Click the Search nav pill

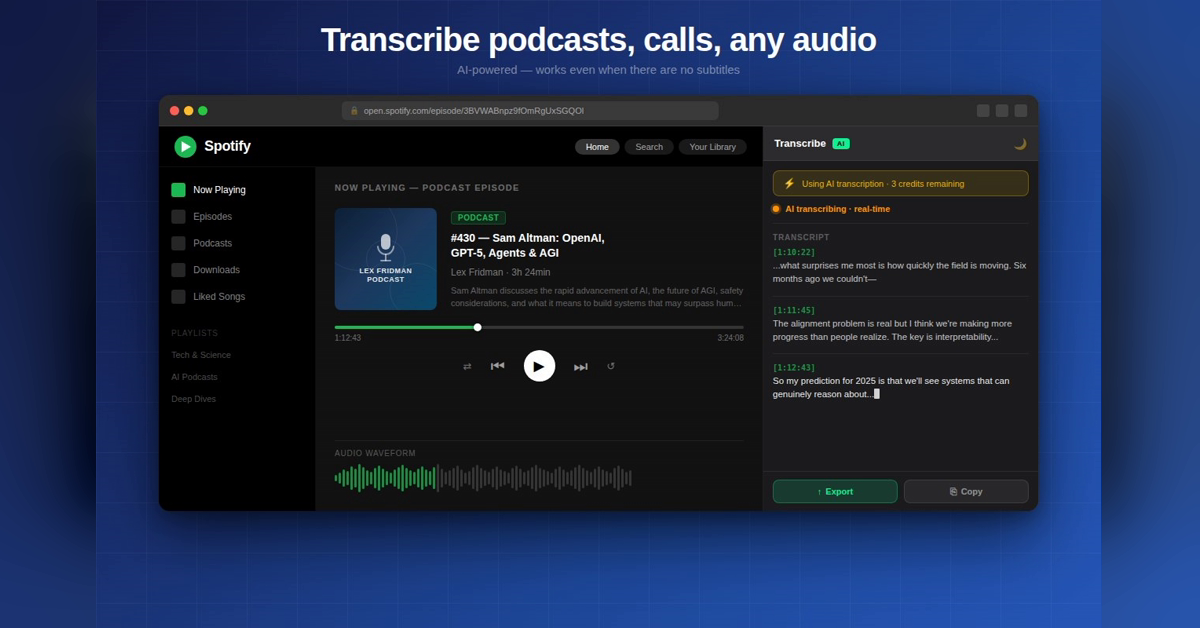pos(649,147)
